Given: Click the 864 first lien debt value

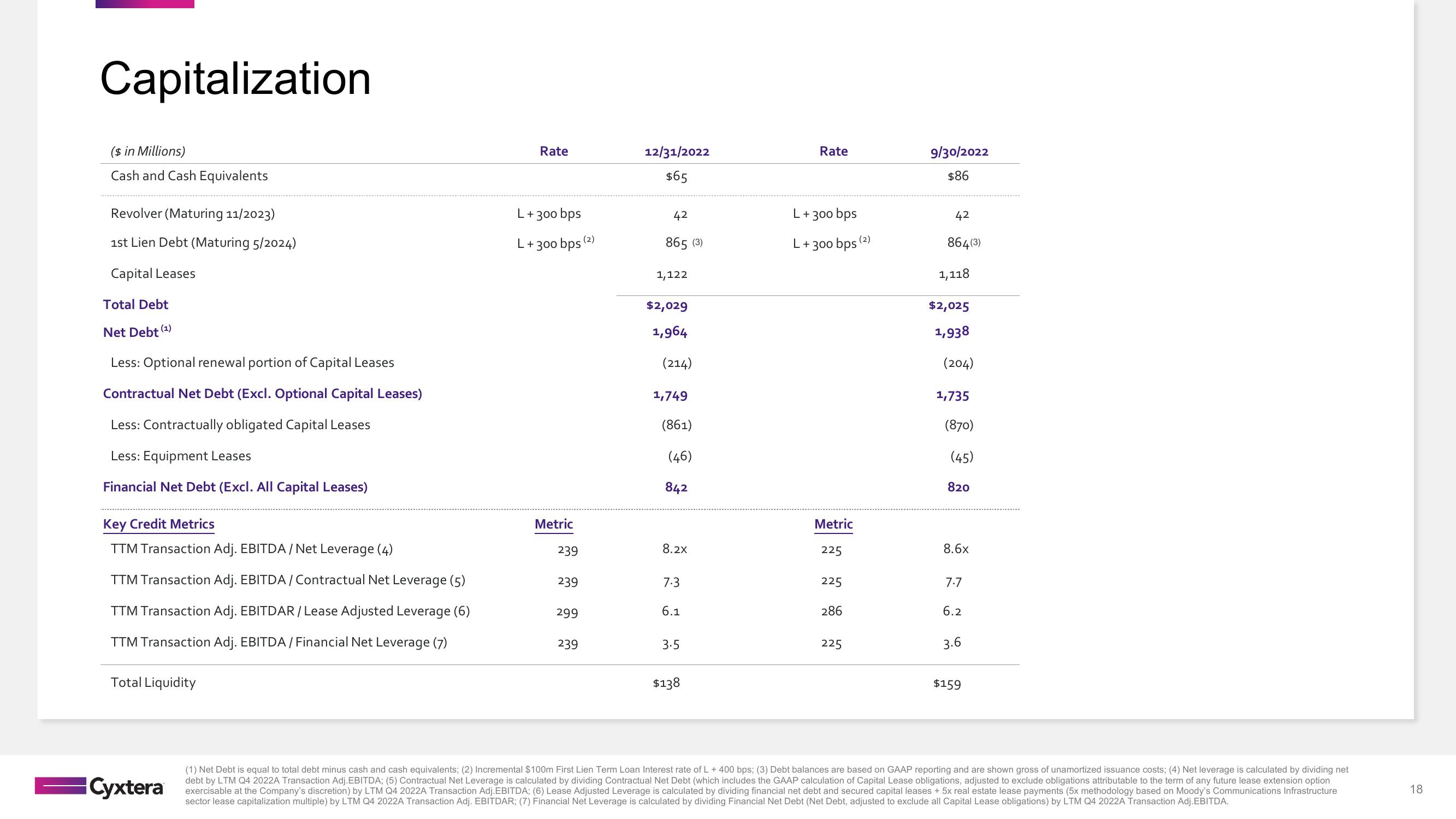Looking at the screenshot, I should 958,242.
